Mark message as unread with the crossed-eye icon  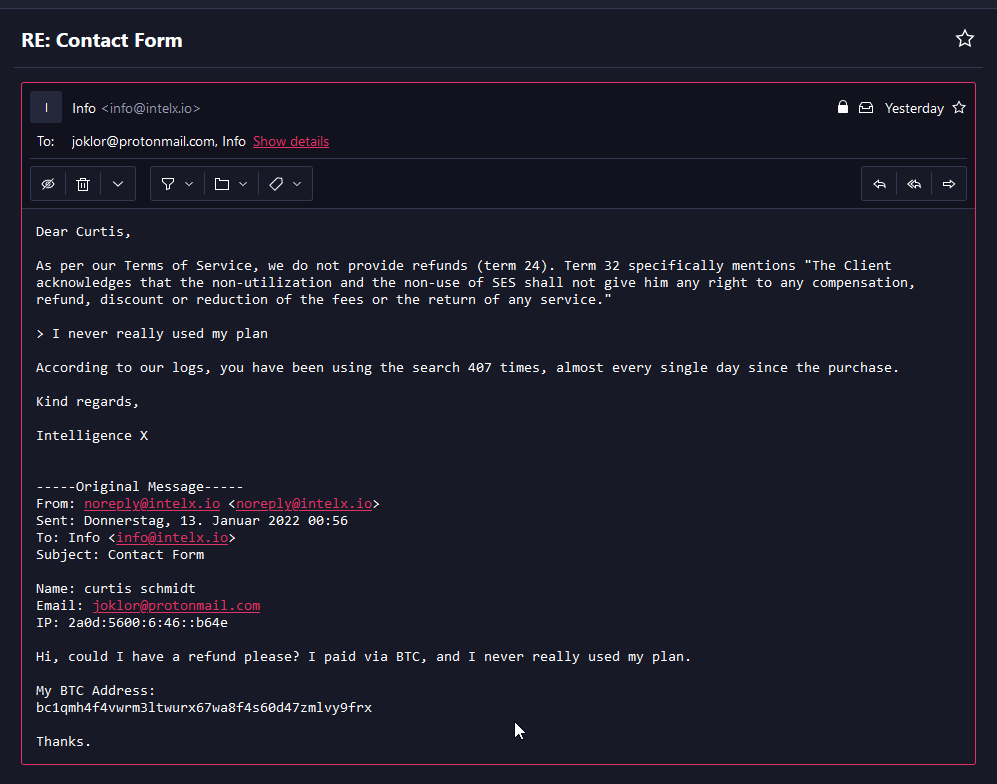tap(48, 184)
